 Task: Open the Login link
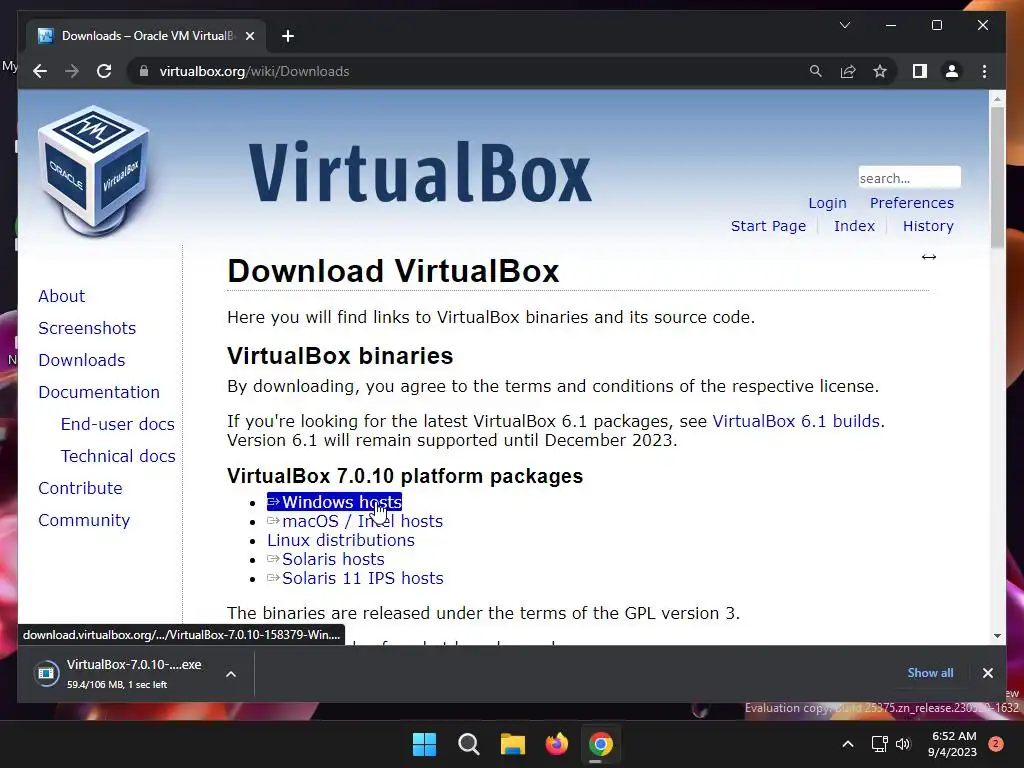point(827,203)
